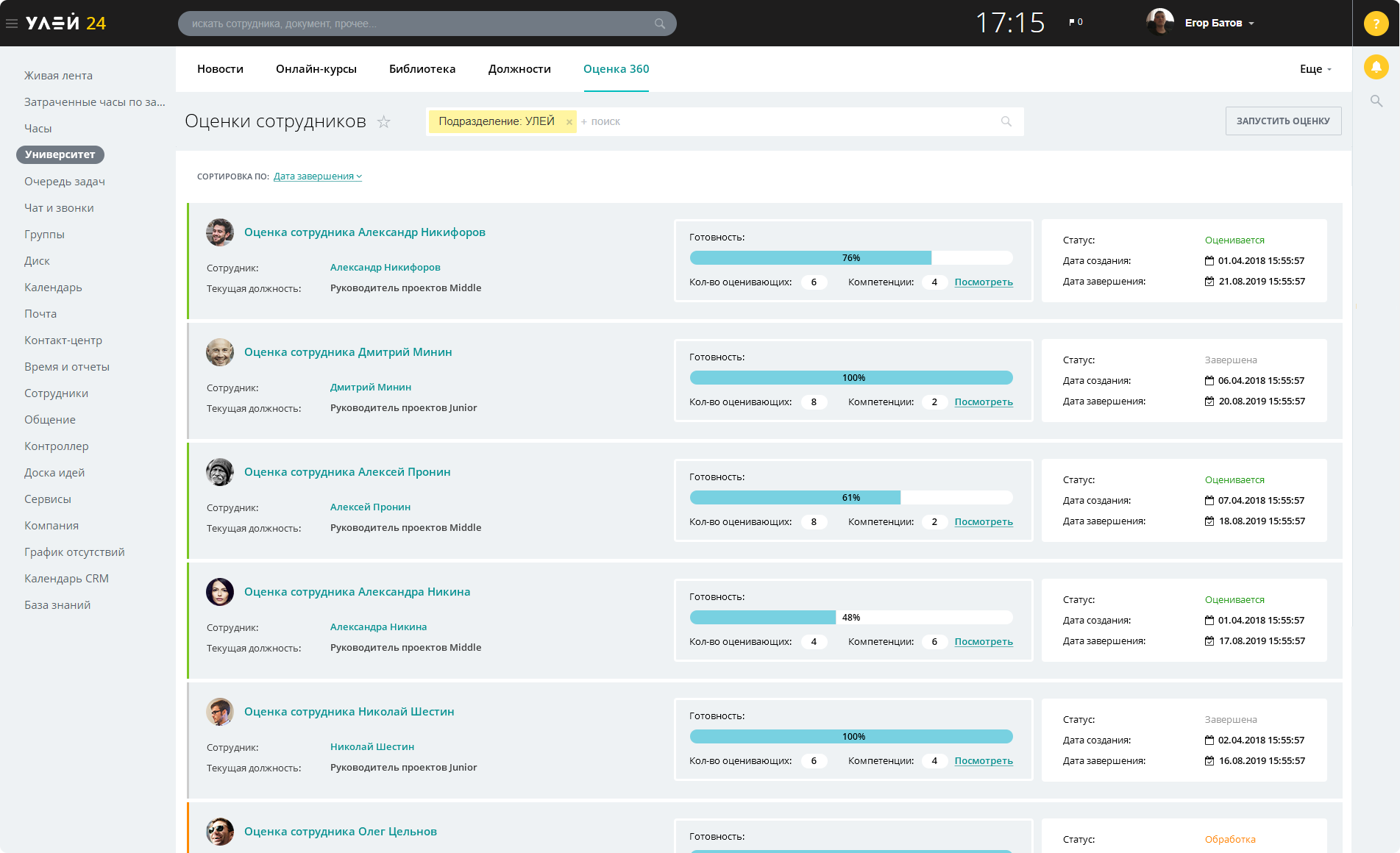Viewport: 1400px width, 853px height.
Task: Open link Оценка сотрудника Олег Цельнов
Action: (341, 832)
